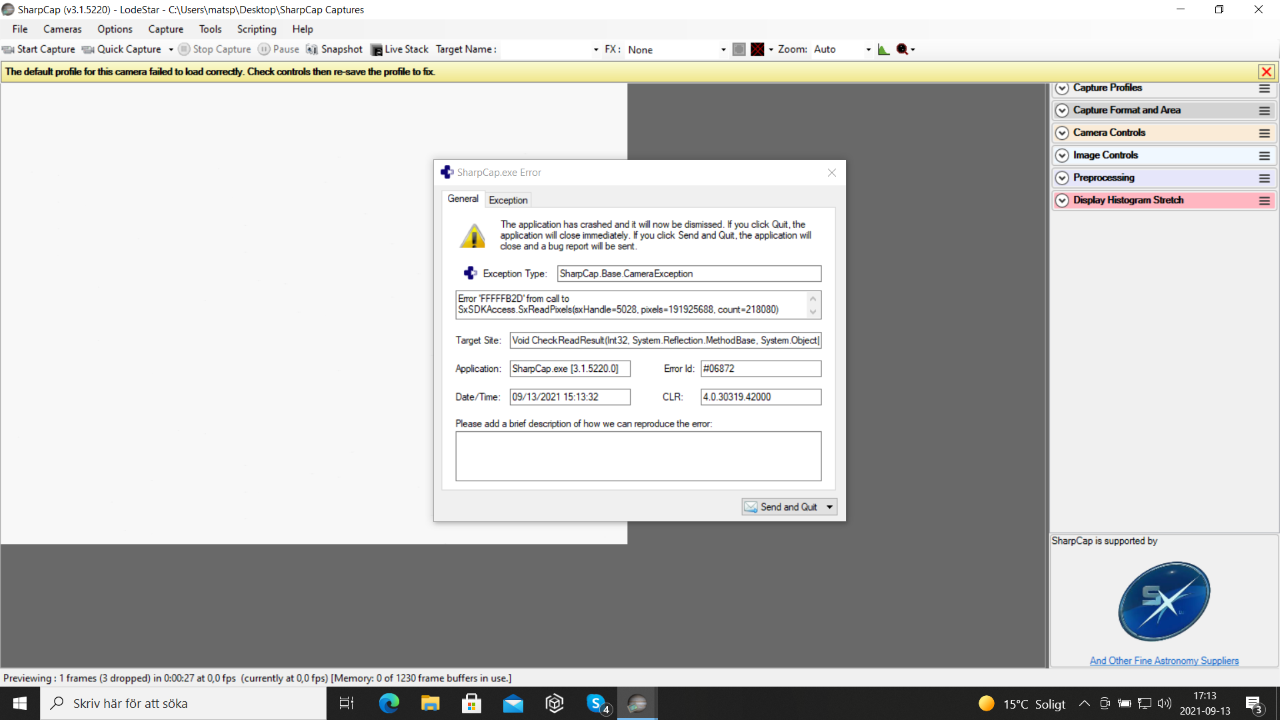The image size is (1280, 720).
Task: Click the gray selection area icon in the toolbar
Action: tap(739, 49)
